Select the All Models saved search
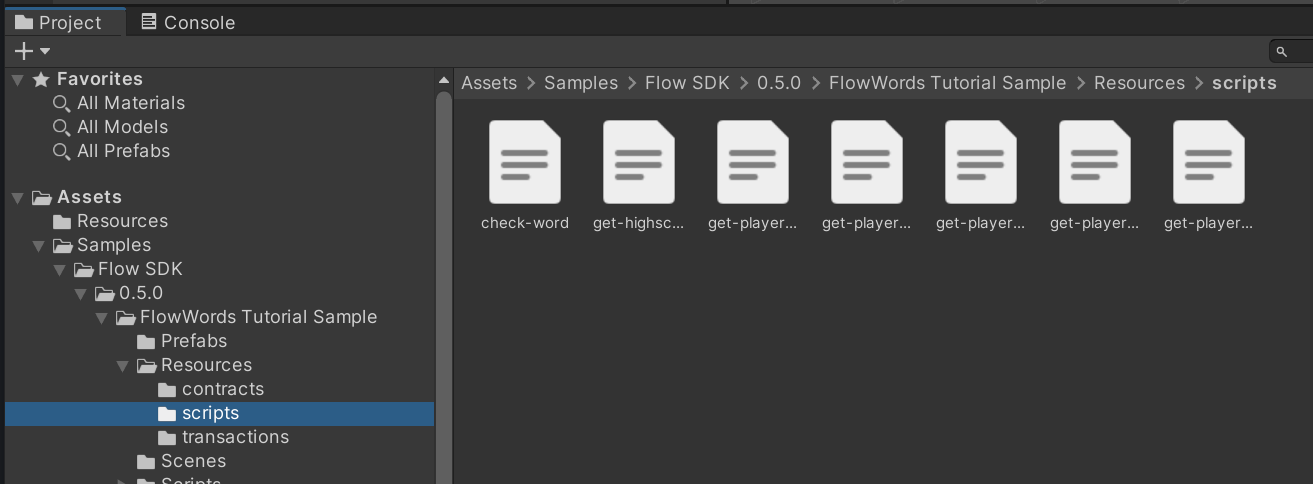1313x484 pixels. pos(122,127)
